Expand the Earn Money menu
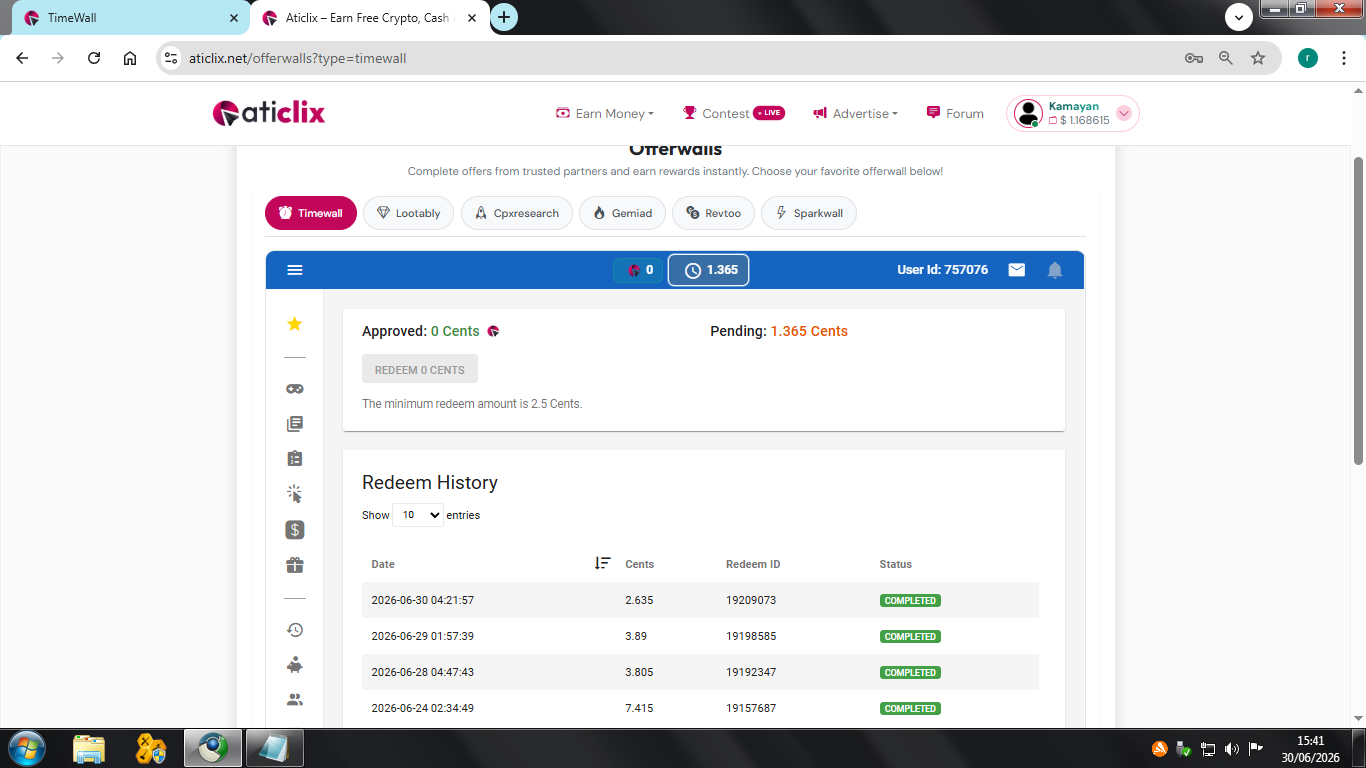Screen dimensions: 1366x768 coord(605,114)
